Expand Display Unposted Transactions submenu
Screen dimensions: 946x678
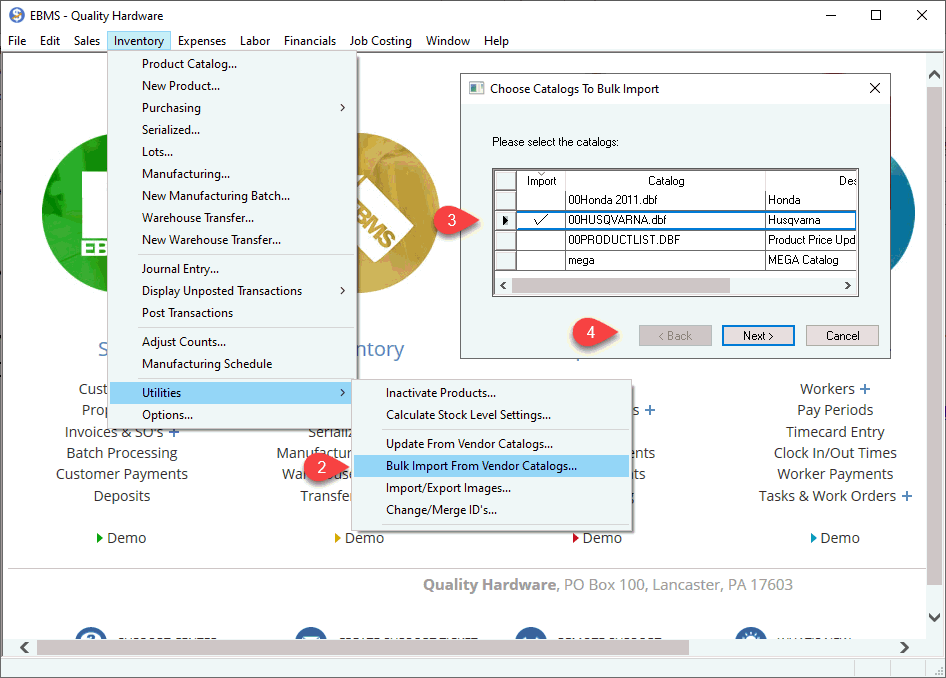point(343,291)
